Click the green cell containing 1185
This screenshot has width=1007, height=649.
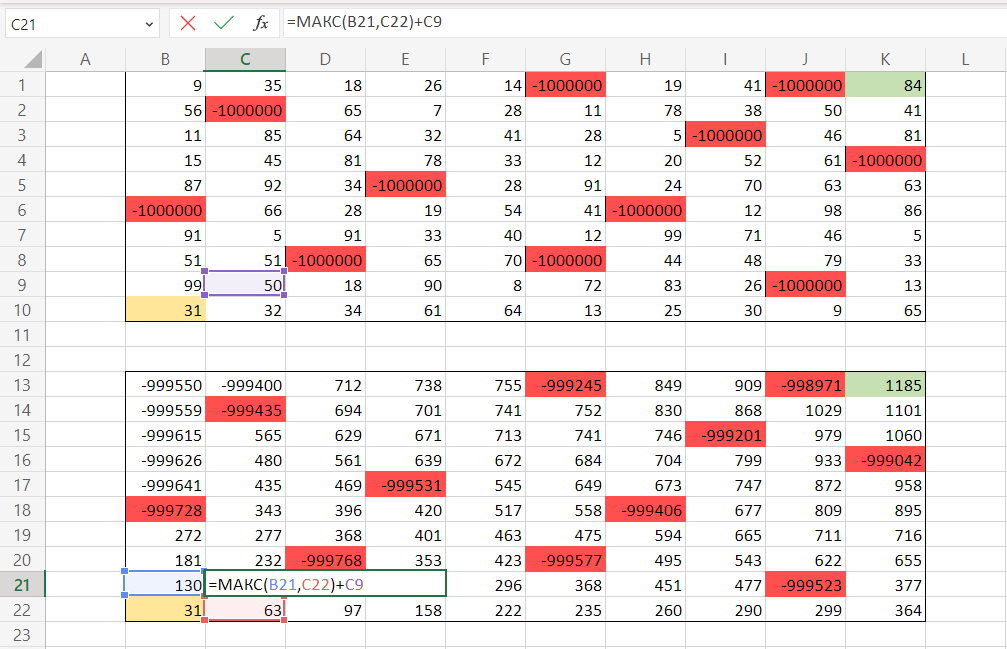(885, 385)
